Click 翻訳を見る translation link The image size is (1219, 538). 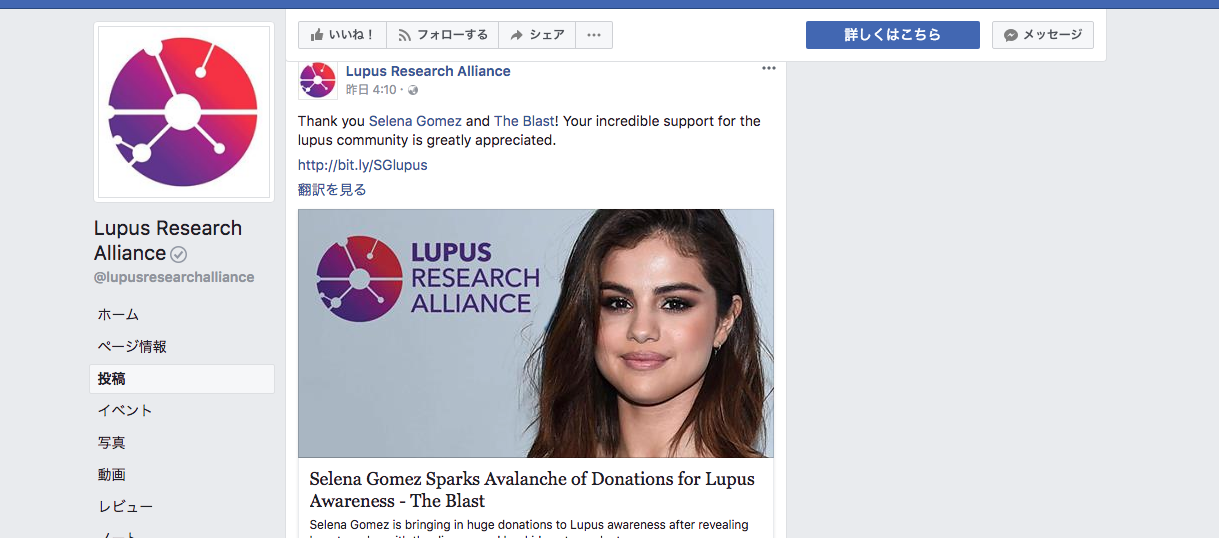point(332,189)
